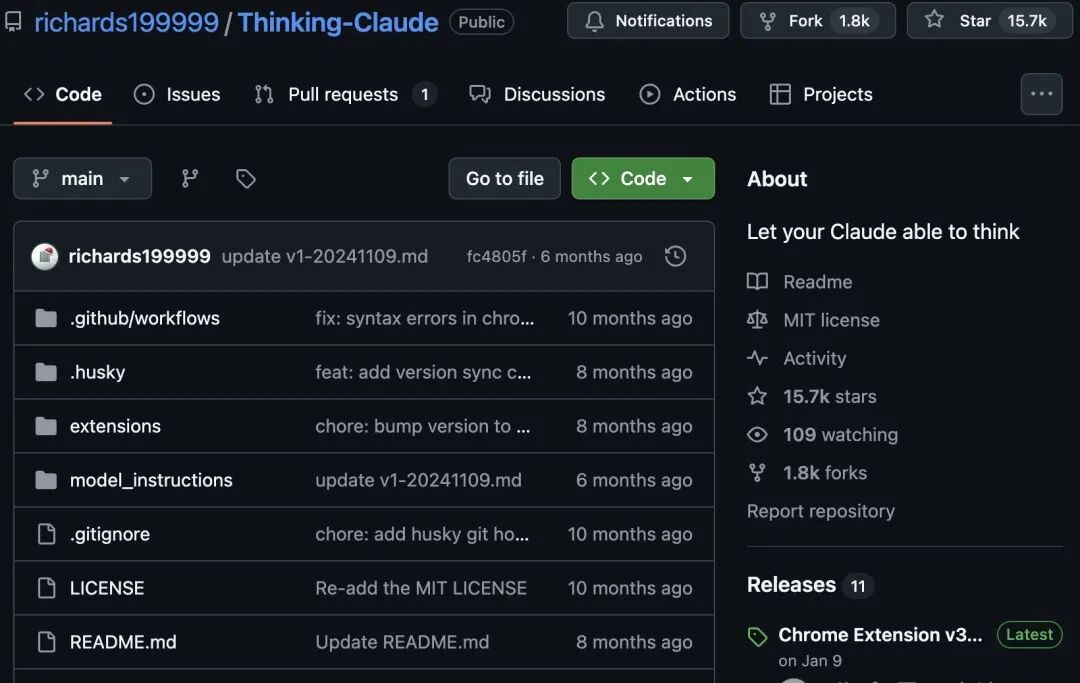Open the Issues tab
This screenshot has width=1080, height=683.
pyautogui.click(x=177, y=94)
